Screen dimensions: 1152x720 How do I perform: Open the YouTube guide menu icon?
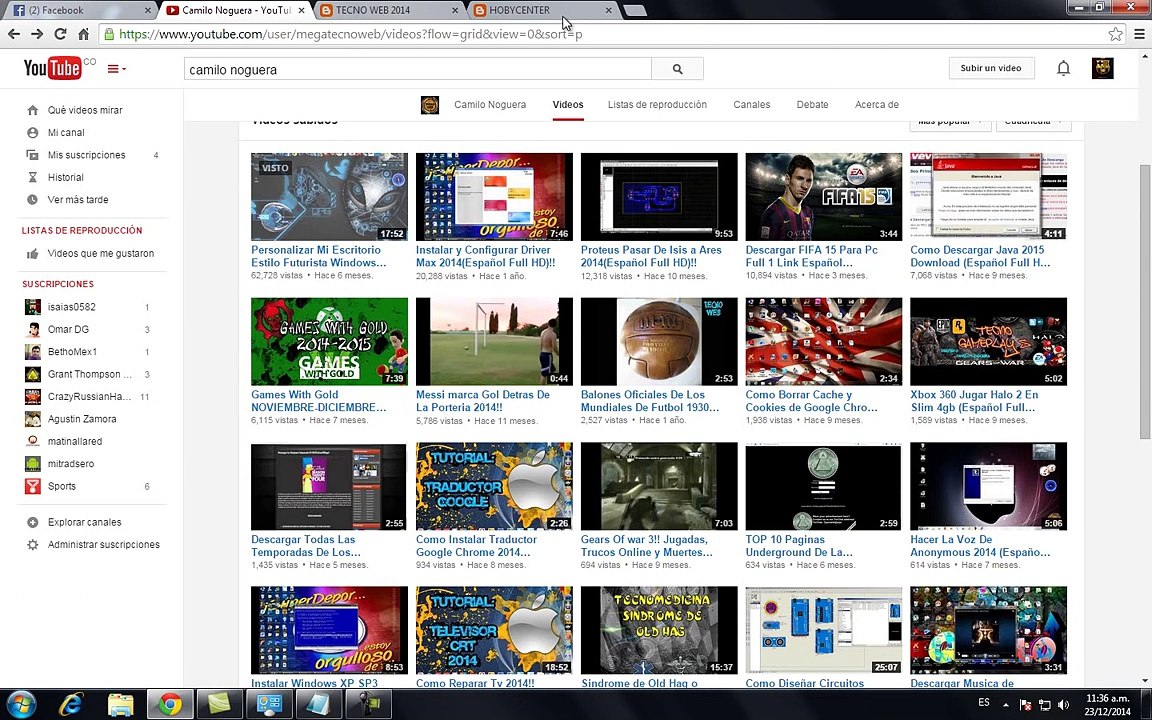point(116,69)
